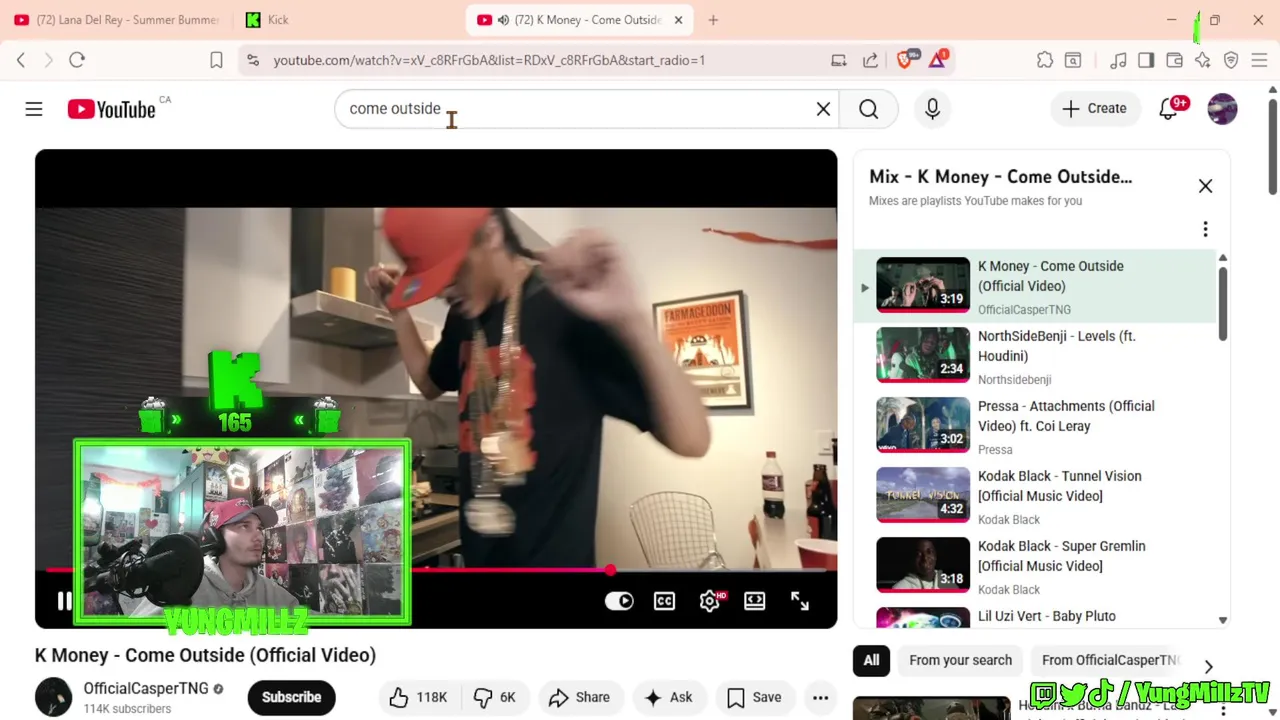Click the magnifier search button
The width and height of the screenshot is (1280, 720).
click(869, 109)
